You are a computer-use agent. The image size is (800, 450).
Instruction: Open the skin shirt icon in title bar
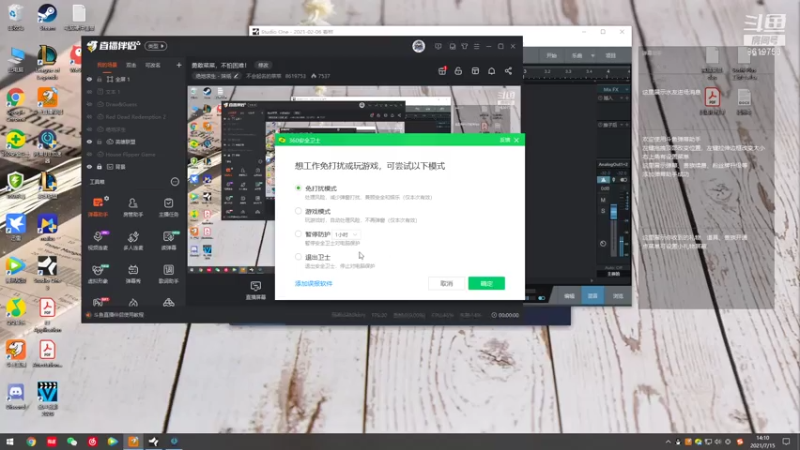(464, 46)
